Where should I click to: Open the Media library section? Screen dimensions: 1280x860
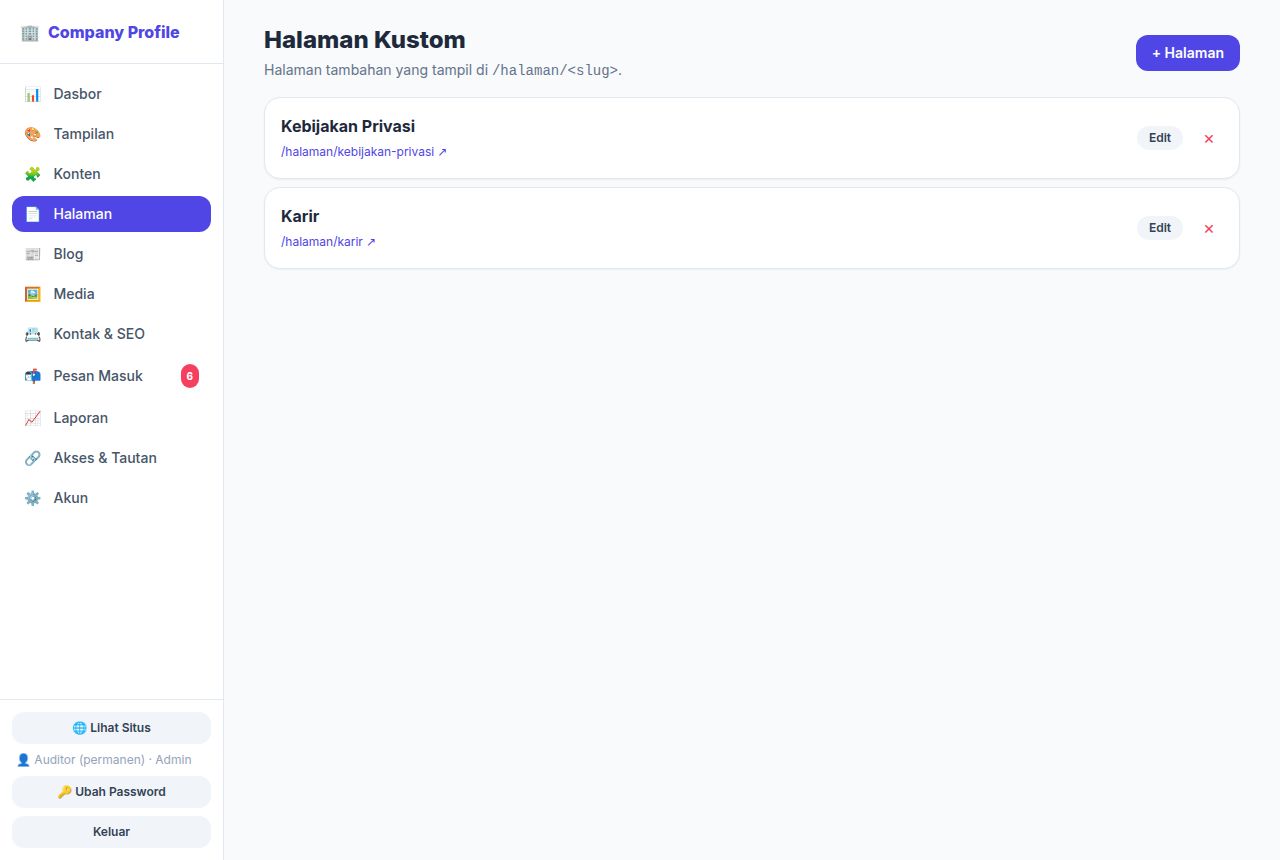click(111, 294)
